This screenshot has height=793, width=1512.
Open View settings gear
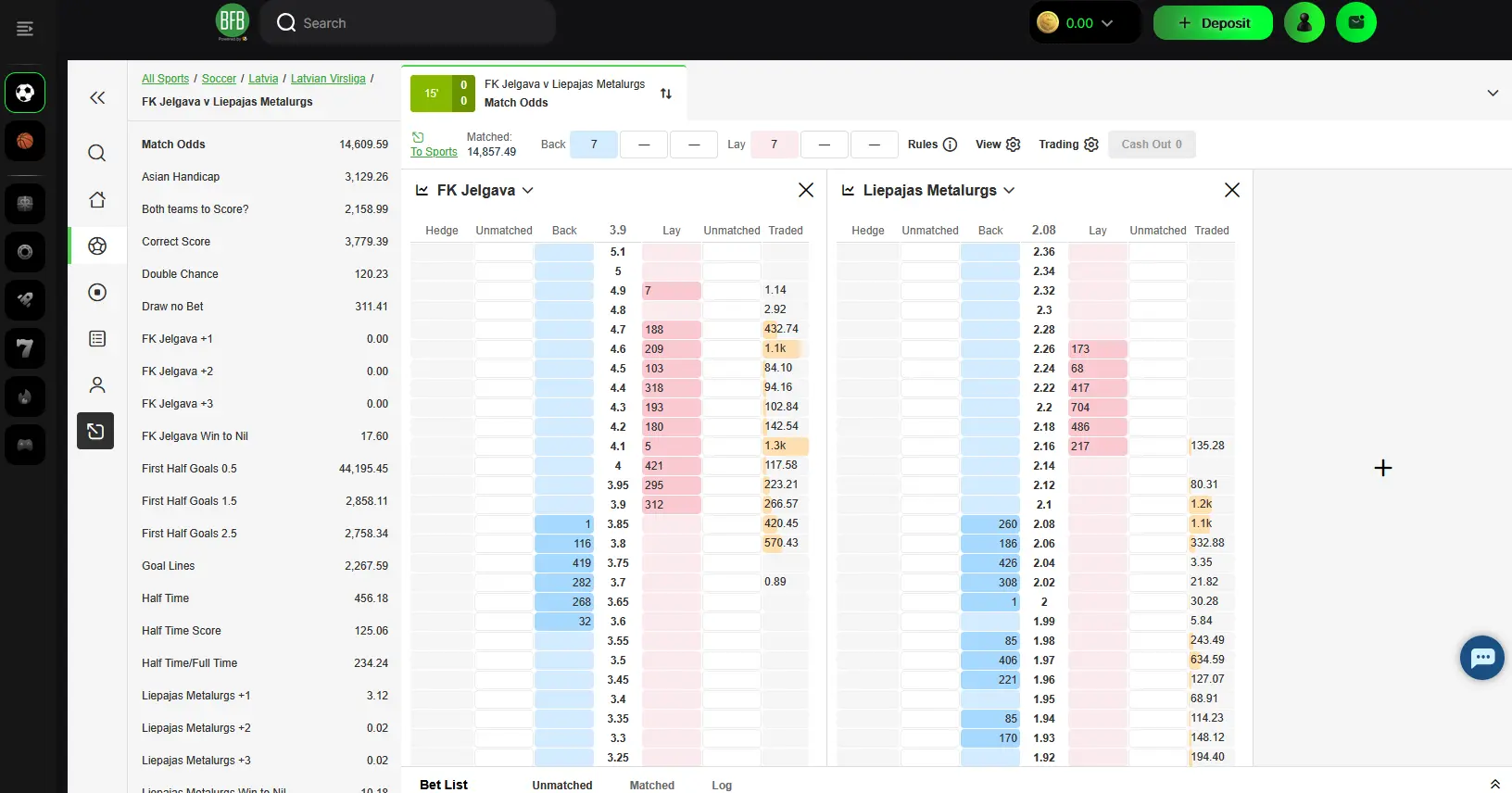(x=1013, y=145)
